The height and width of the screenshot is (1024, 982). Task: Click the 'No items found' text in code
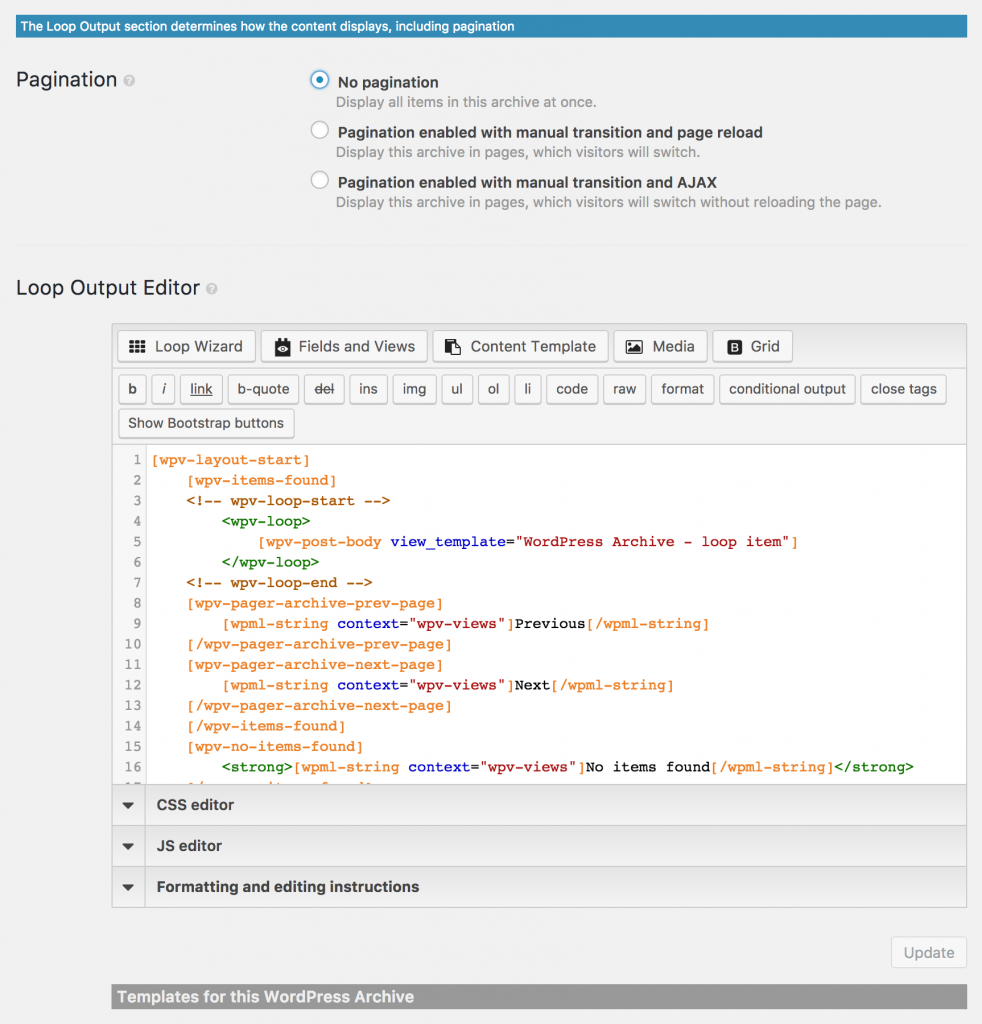[648, 767]
